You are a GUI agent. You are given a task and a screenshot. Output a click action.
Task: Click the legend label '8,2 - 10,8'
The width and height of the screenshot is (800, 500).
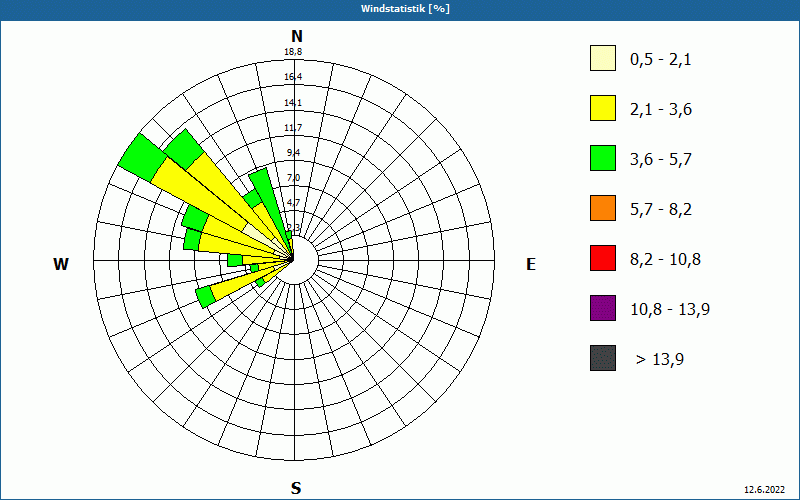click(665, 260)
